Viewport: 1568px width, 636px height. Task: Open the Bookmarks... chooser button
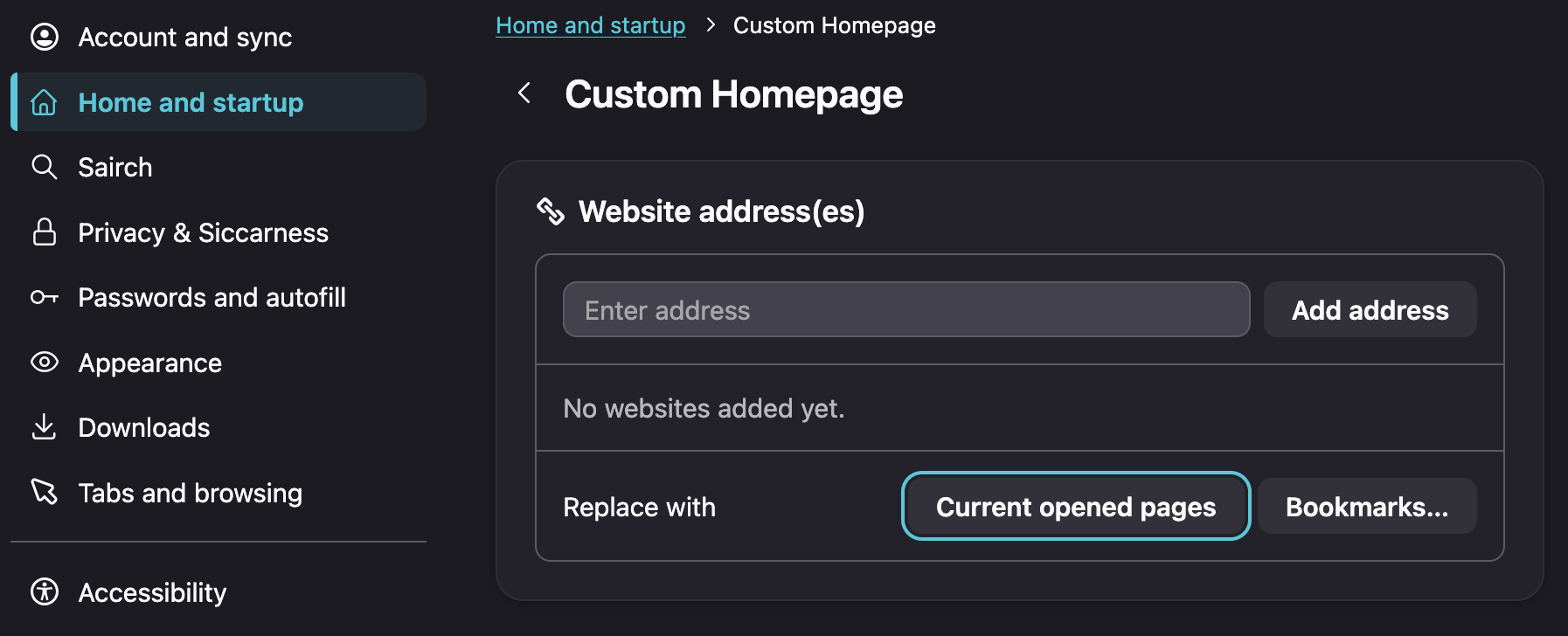tap(1367, 506)
